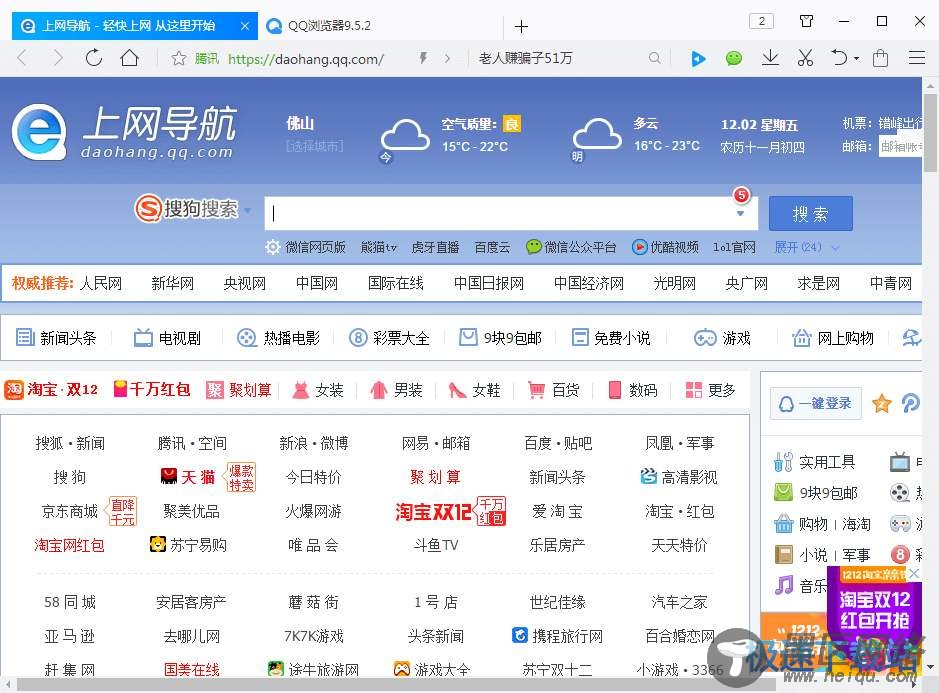The height and width of the screenshot is (693, 939).
Task: Open the skin shirt icon in title bar
Action: (807, 22)
